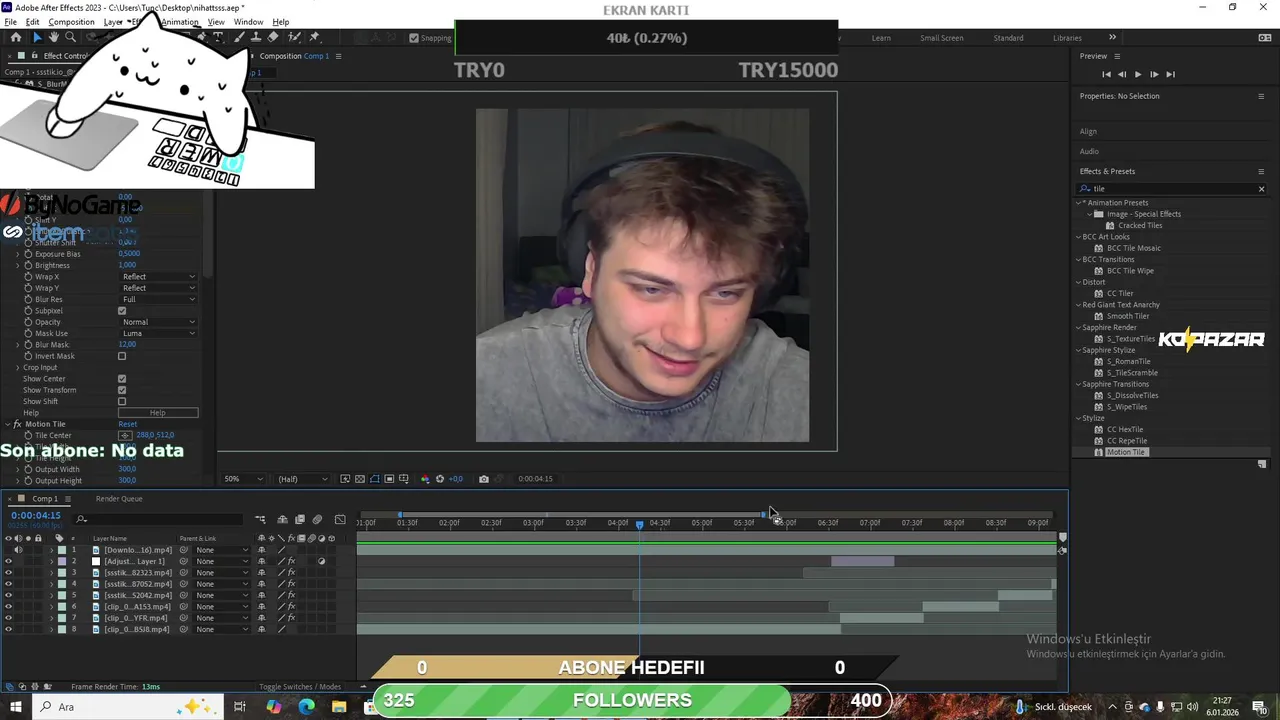Expand layer 8 clip properties
This screenshot has height=720, width=1280.
click(x=51, y=630)
